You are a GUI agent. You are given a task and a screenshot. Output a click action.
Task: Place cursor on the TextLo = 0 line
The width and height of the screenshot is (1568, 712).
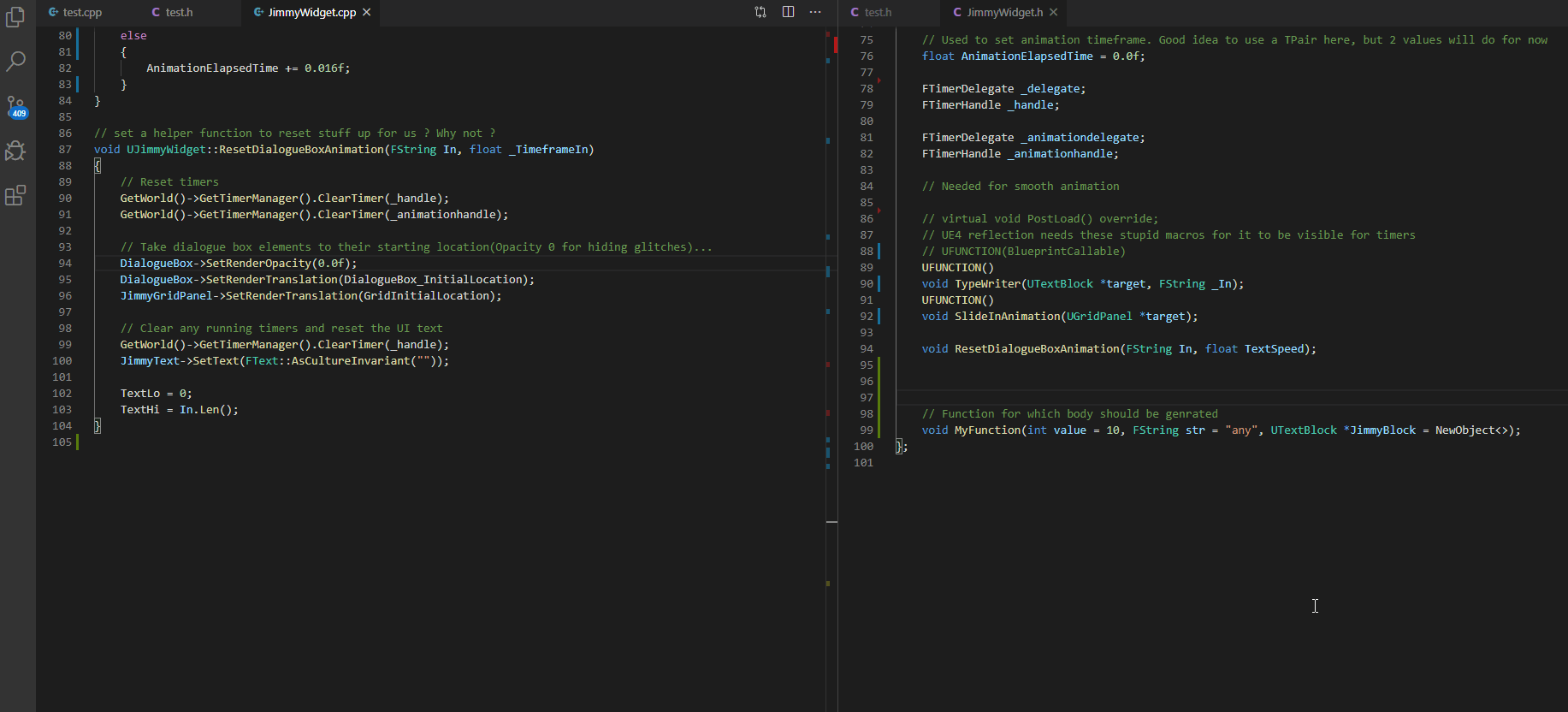[x=156, y=394]
